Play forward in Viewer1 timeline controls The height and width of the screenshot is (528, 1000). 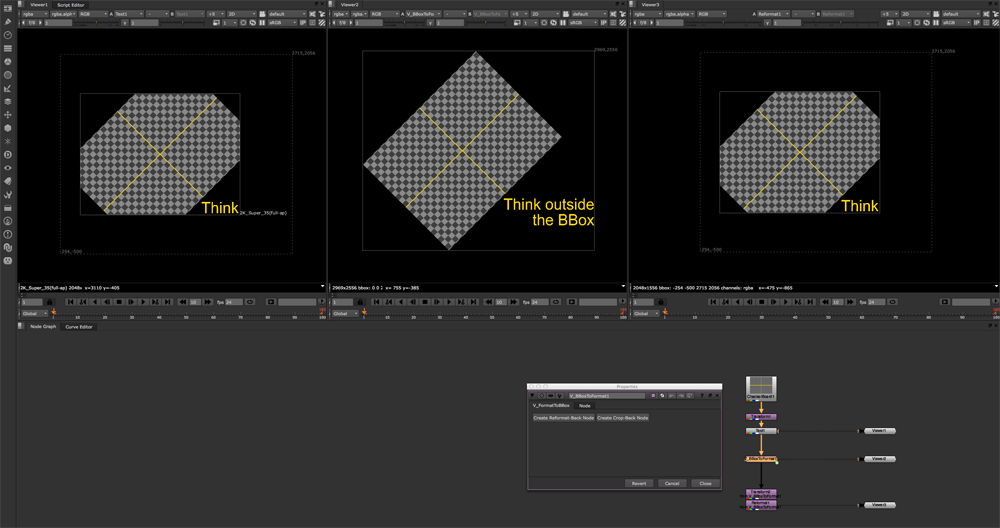coord(143,302)
